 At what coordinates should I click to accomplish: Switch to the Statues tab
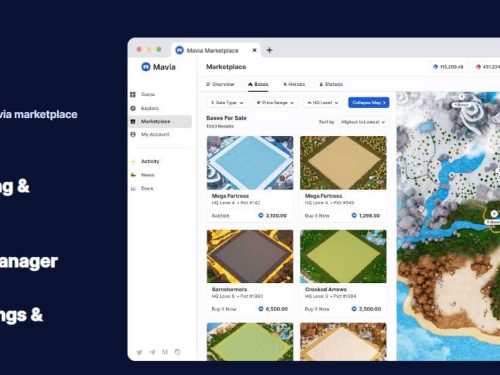click(x=331, y=84)
